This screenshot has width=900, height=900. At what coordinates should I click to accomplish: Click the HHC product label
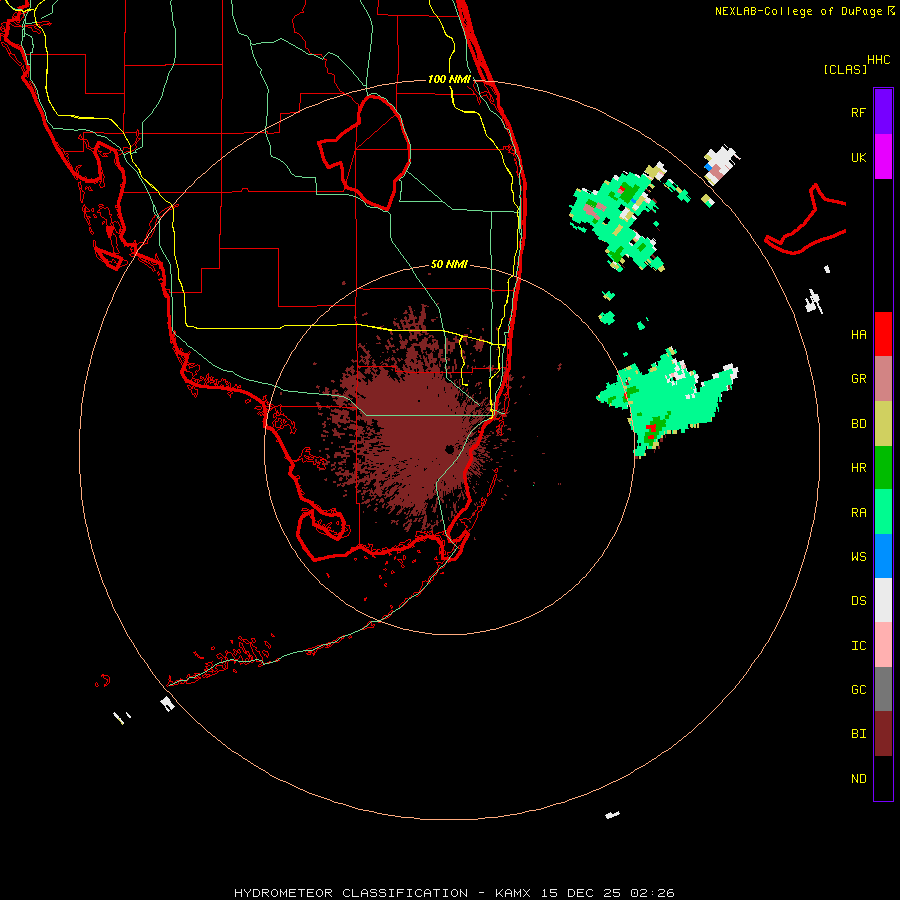[878, 60]
